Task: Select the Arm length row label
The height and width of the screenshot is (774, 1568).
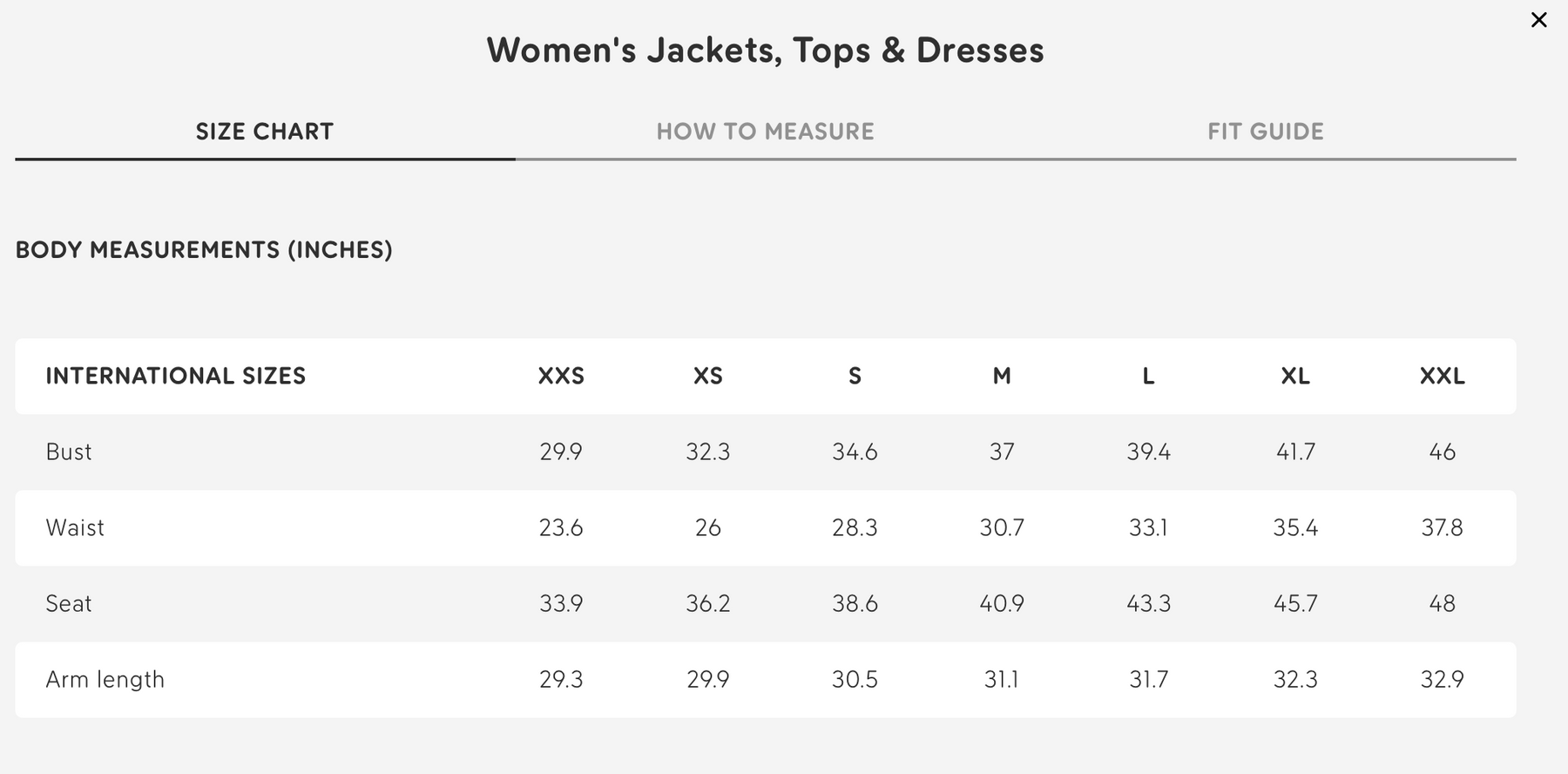Action: pos(105,680)
